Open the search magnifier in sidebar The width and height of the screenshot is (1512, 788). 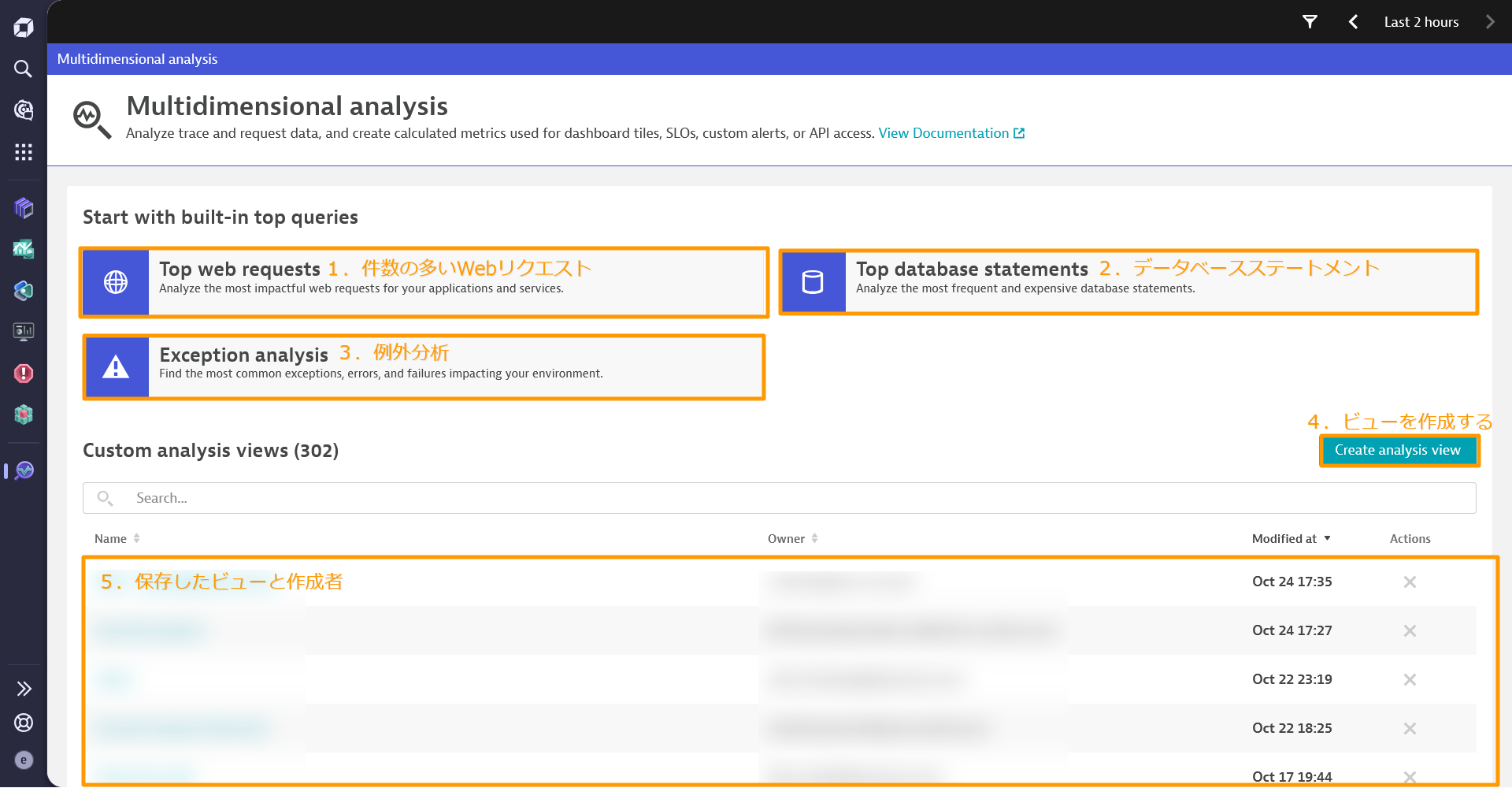tap(24, 69)
